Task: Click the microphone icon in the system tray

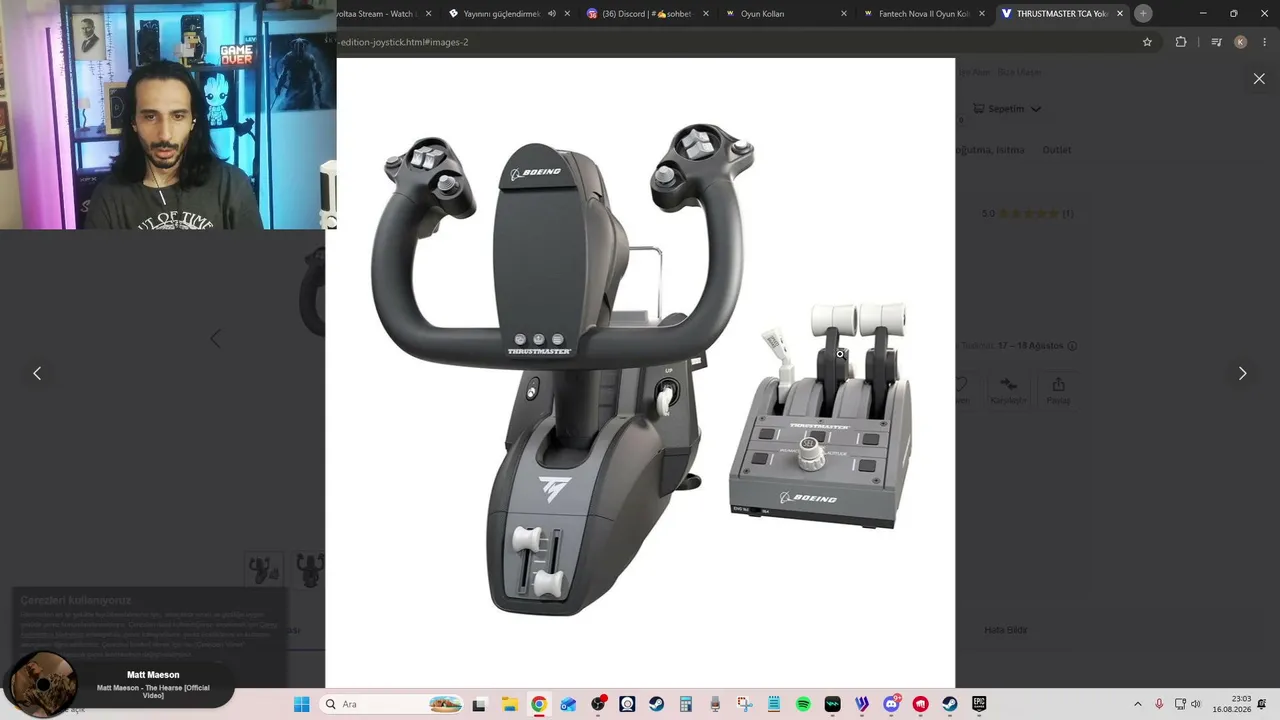Action: point(1159,704)
